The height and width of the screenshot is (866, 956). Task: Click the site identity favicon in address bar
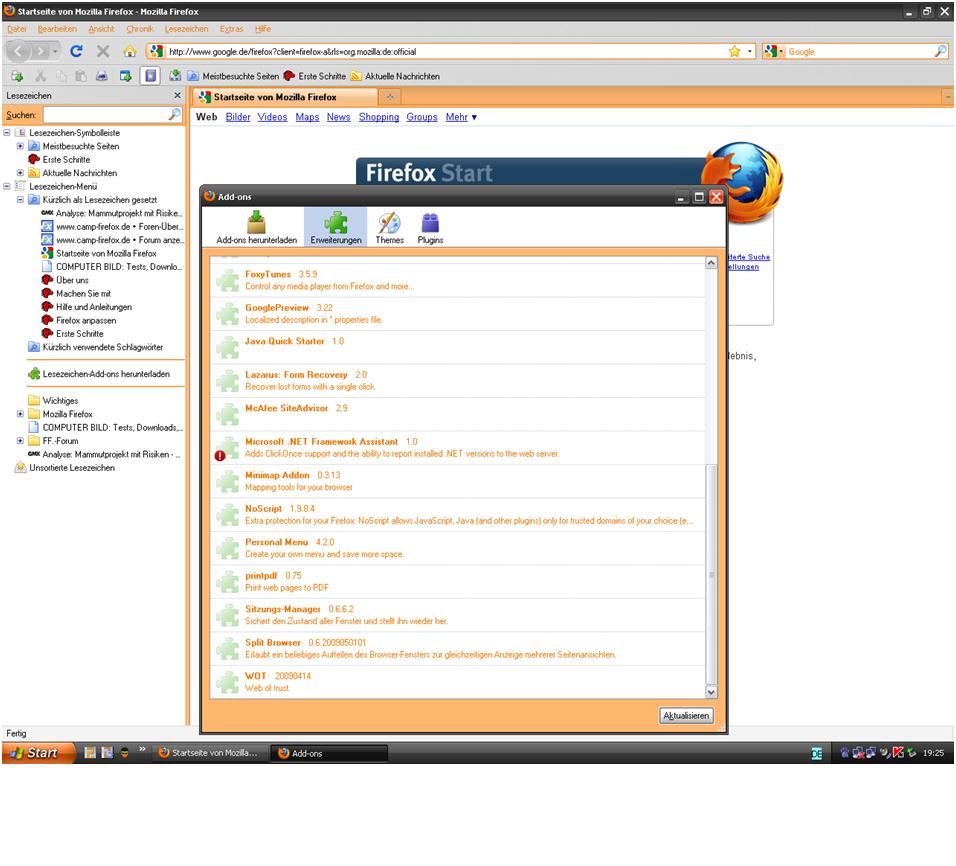157,51
